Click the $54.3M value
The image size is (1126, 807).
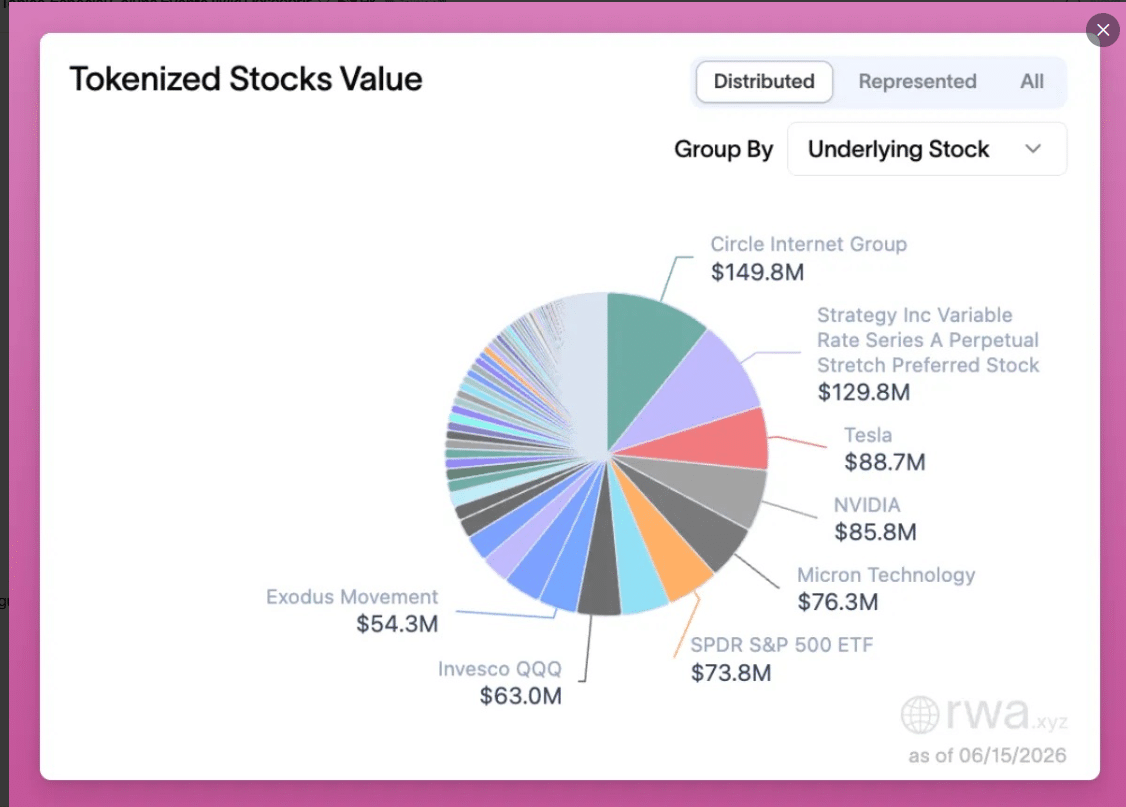pyautogui.click(x=397, y=625)
